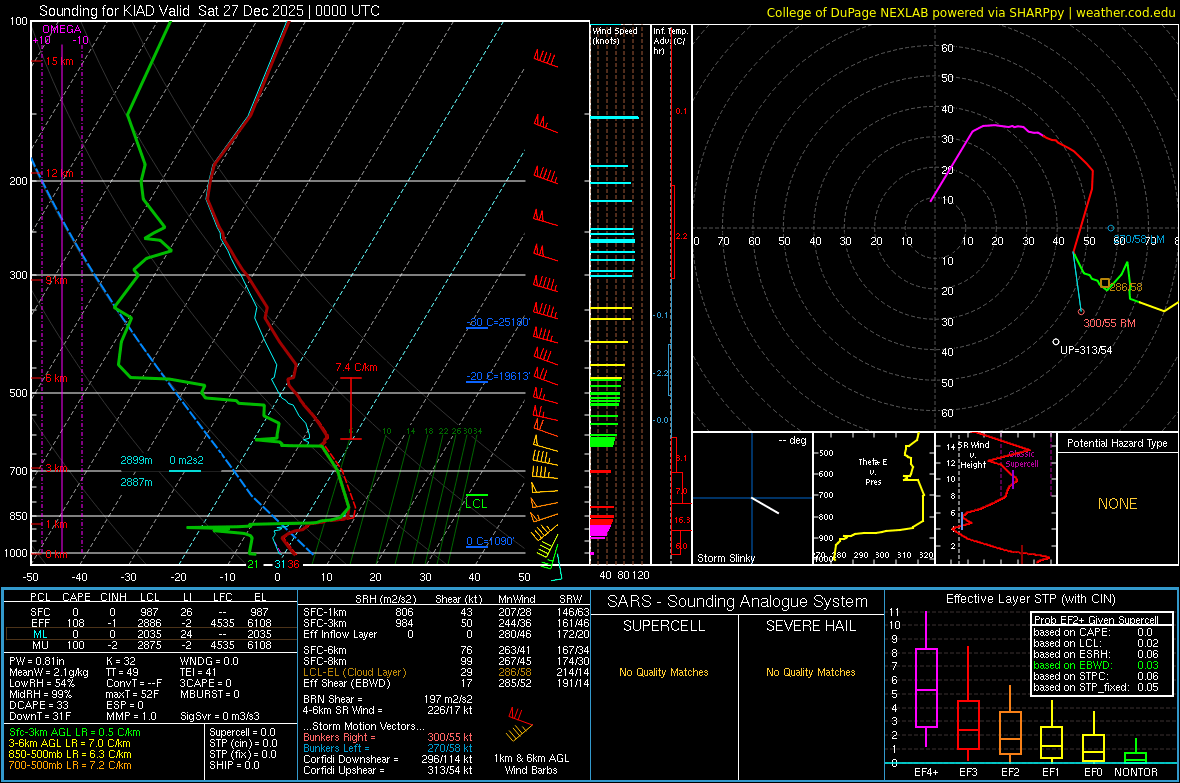Click No Quality Matches under SUPERCELL
The image size is (1180, 783).
coord(664,672)
